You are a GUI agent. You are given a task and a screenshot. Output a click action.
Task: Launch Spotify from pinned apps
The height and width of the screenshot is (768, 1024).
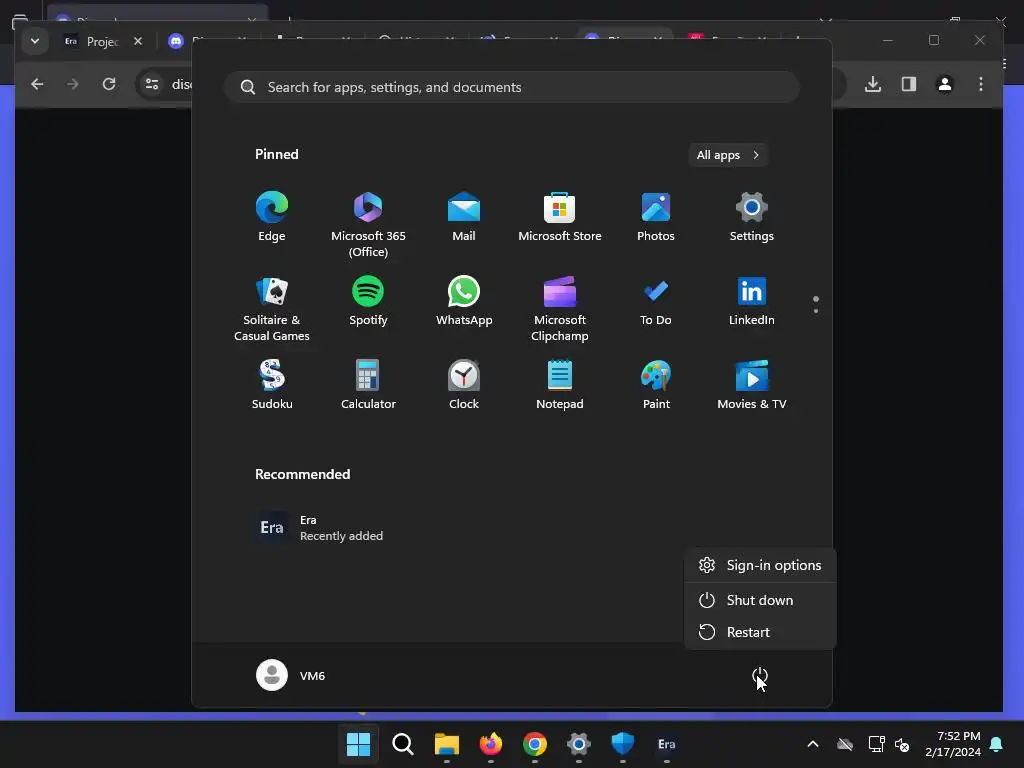[x=368, y=302]
